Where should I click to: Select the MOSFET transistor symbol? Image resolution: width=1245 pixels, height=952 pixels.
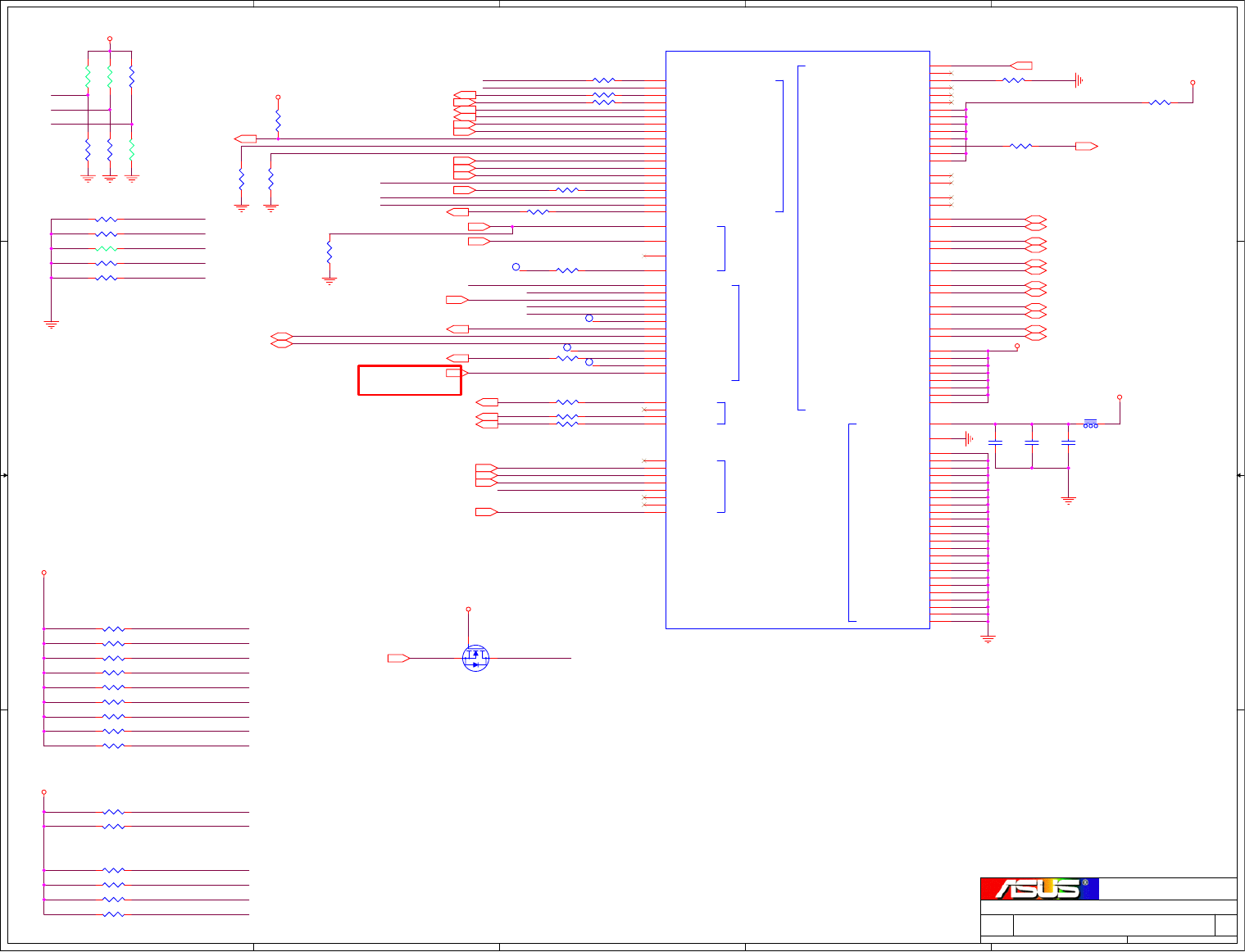point(476,658)
